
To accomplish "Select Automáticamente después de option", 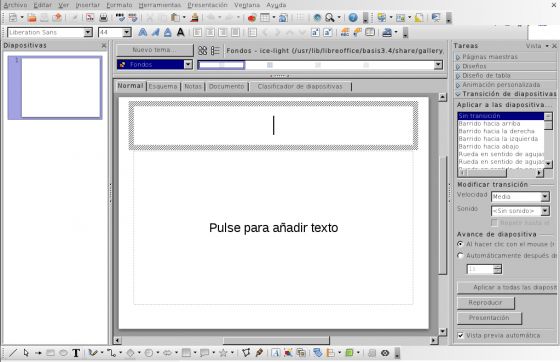I will pos(460,256).
